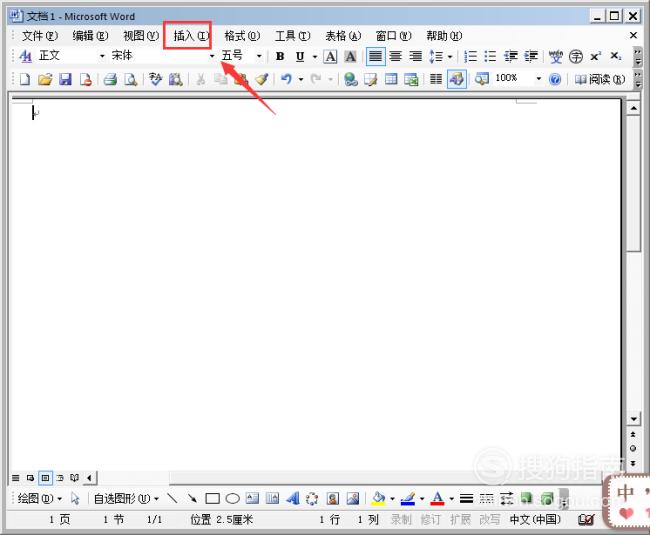Expand the line spacing dropdown arrow
The image size is (650, 535).
pyautogui.click(x=450, y=56)
